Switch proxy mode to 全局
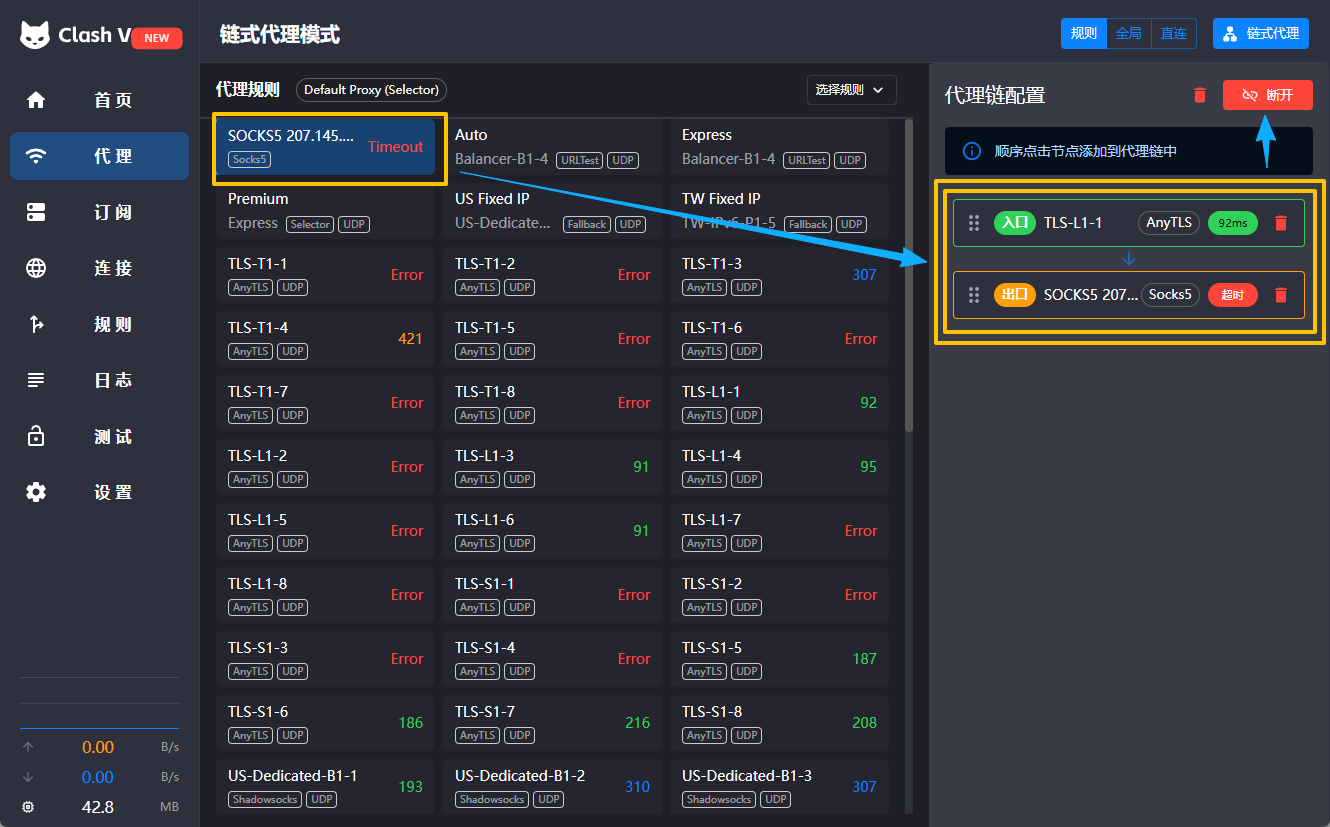Screen dimensions: 1330x827 (x=1129, y=33)
